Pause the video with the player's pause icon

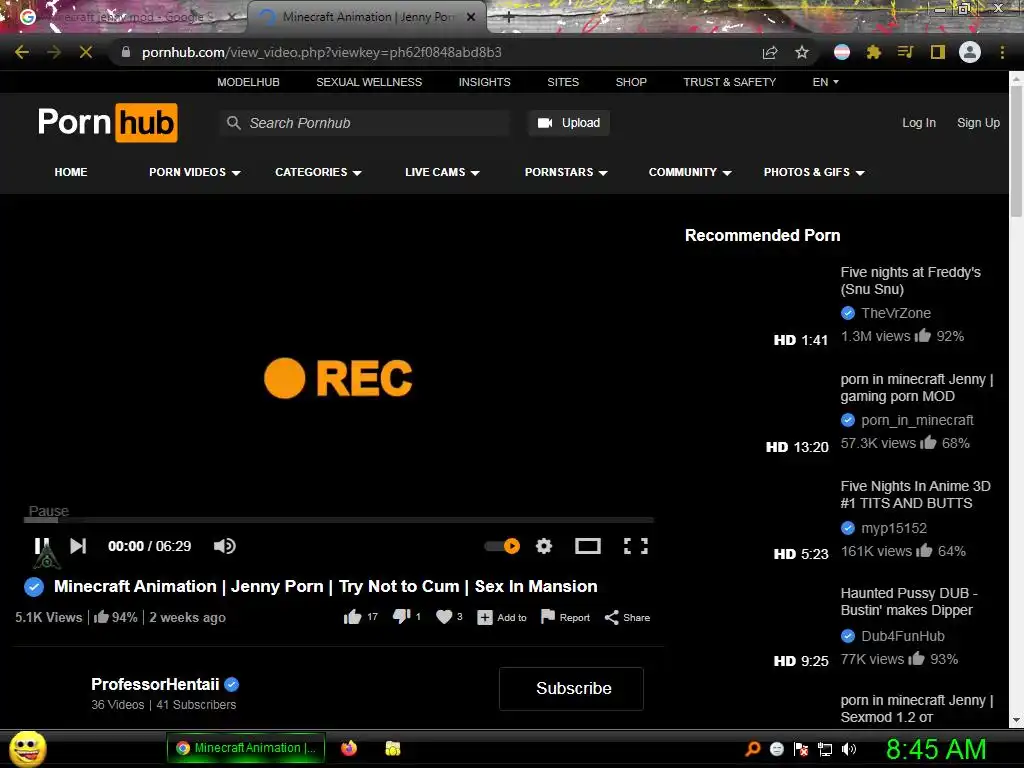(42, 546)
